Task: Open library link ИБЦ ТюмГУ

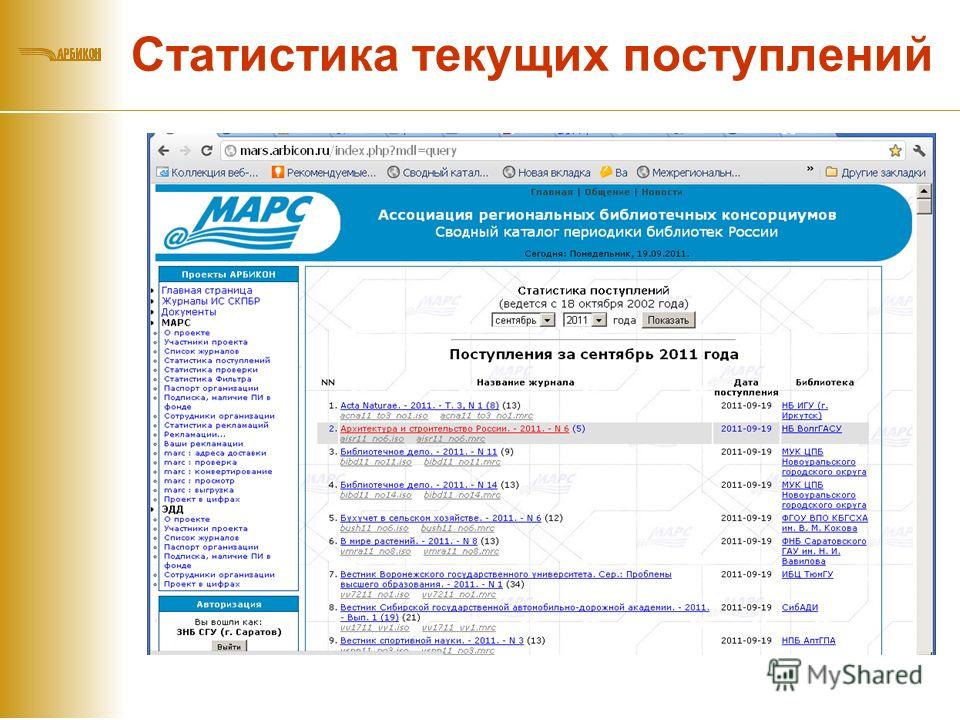Action: (x=807, y=574)
